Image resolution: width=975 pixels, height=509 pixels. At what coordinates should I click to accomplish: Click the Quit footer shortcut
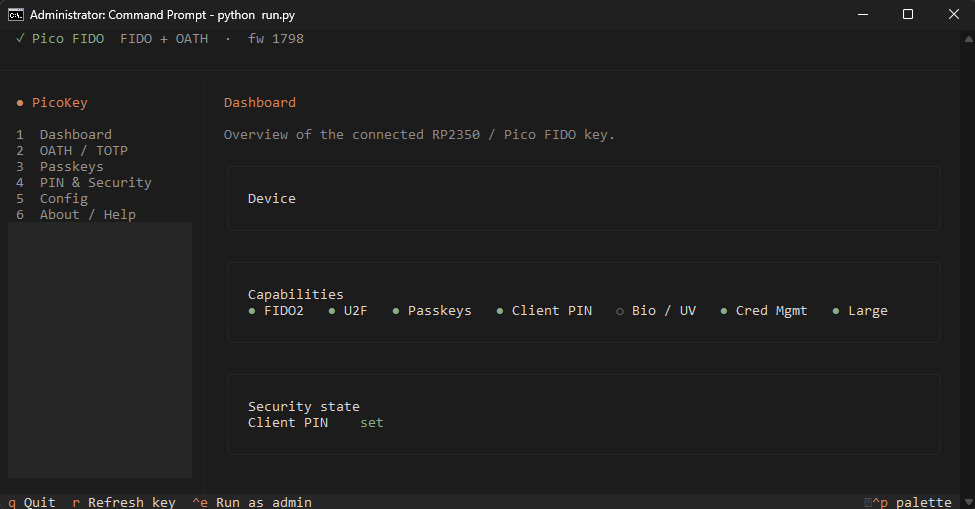(32, 502)
